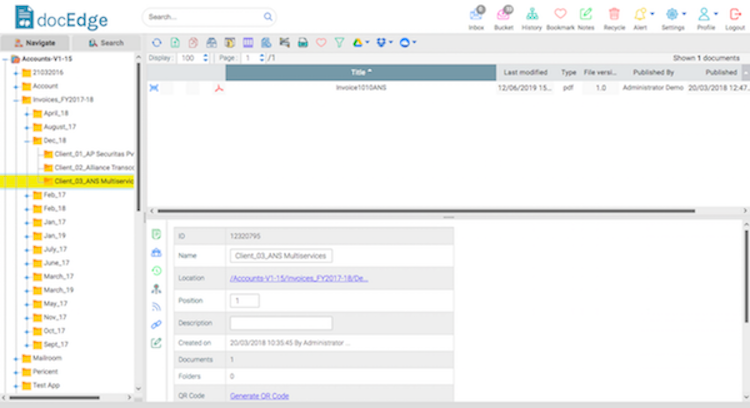Open the Alert dropdown arrow
The height and width of the screenshot is (408, 750).
tap(652, 14)
